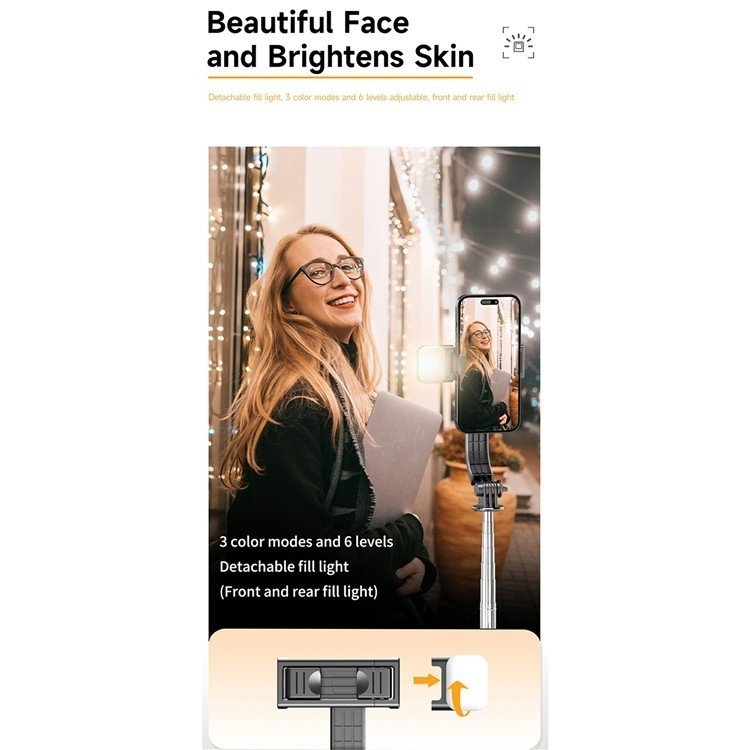Click the "and Brightens Skin" heading line

[340, 57]
